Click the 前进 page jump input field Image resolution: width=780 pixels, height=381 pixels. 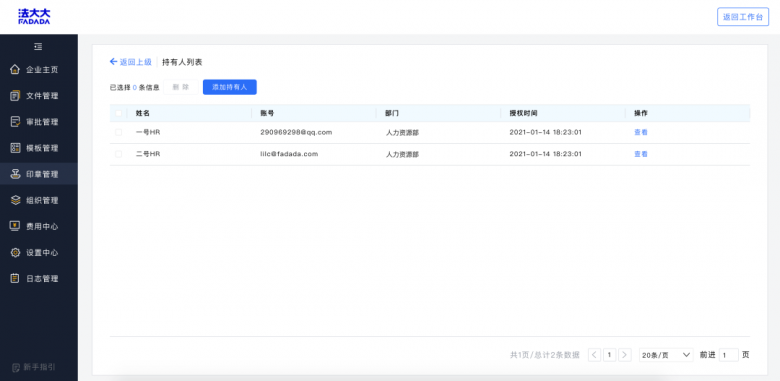(x=729, y=355)
